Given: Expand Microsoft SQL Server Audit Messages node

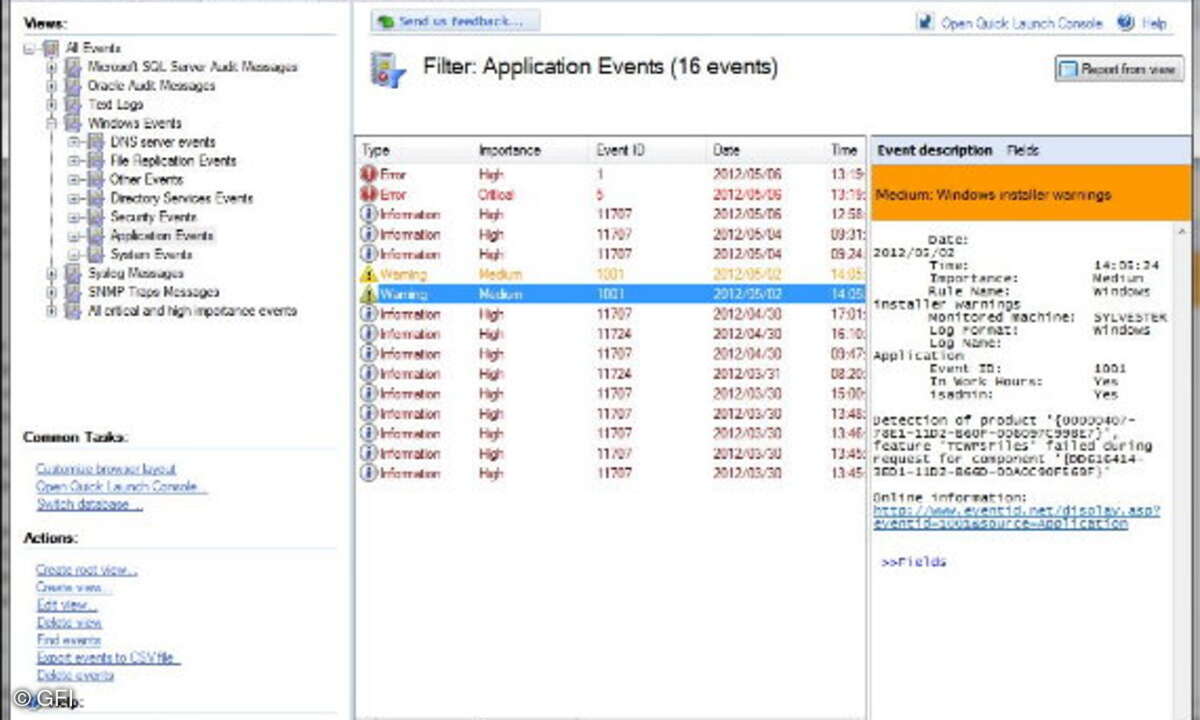Looking at the screenshot, I should pyautogui.click(x=52, y=67).
